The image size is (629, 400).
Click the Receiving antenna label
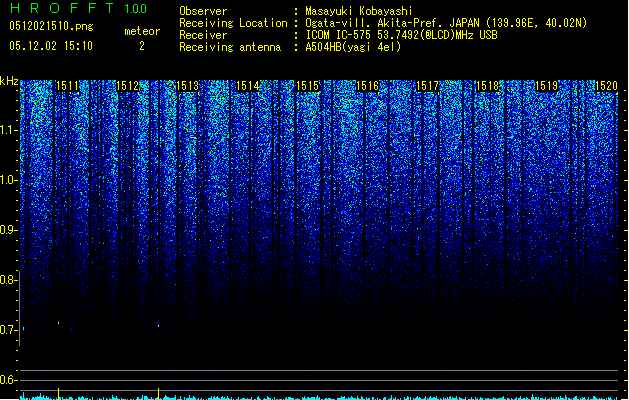click(230, 47)
